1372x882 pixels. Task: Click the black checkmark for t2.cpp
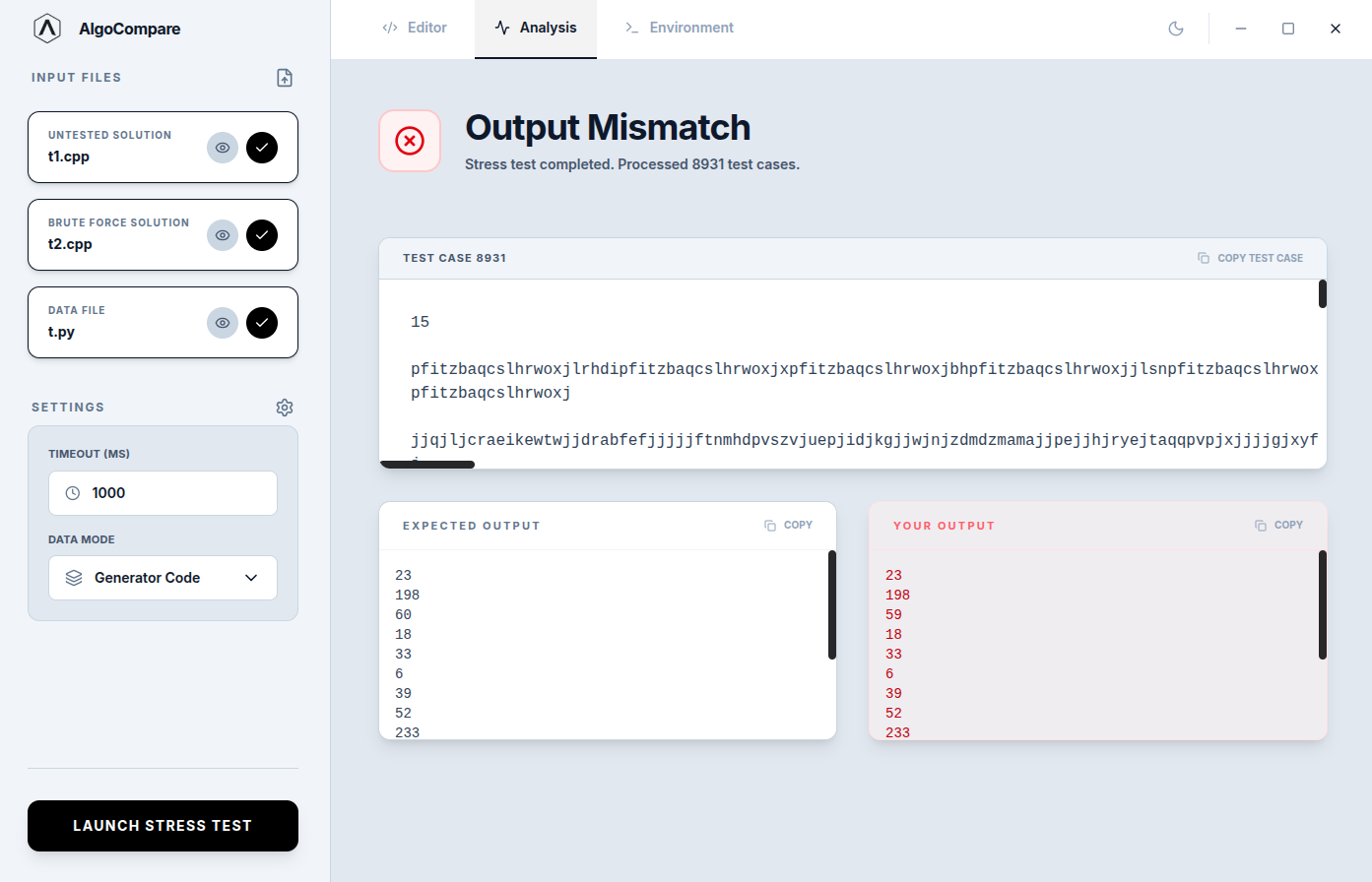pyautogui.click(x=262, y=235)
